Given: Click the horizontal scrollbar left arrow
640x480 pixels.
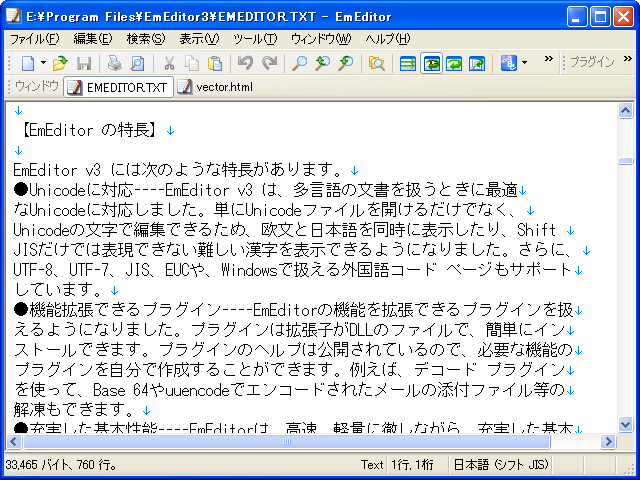Looking at the screenshot, I should coord(13,441).
